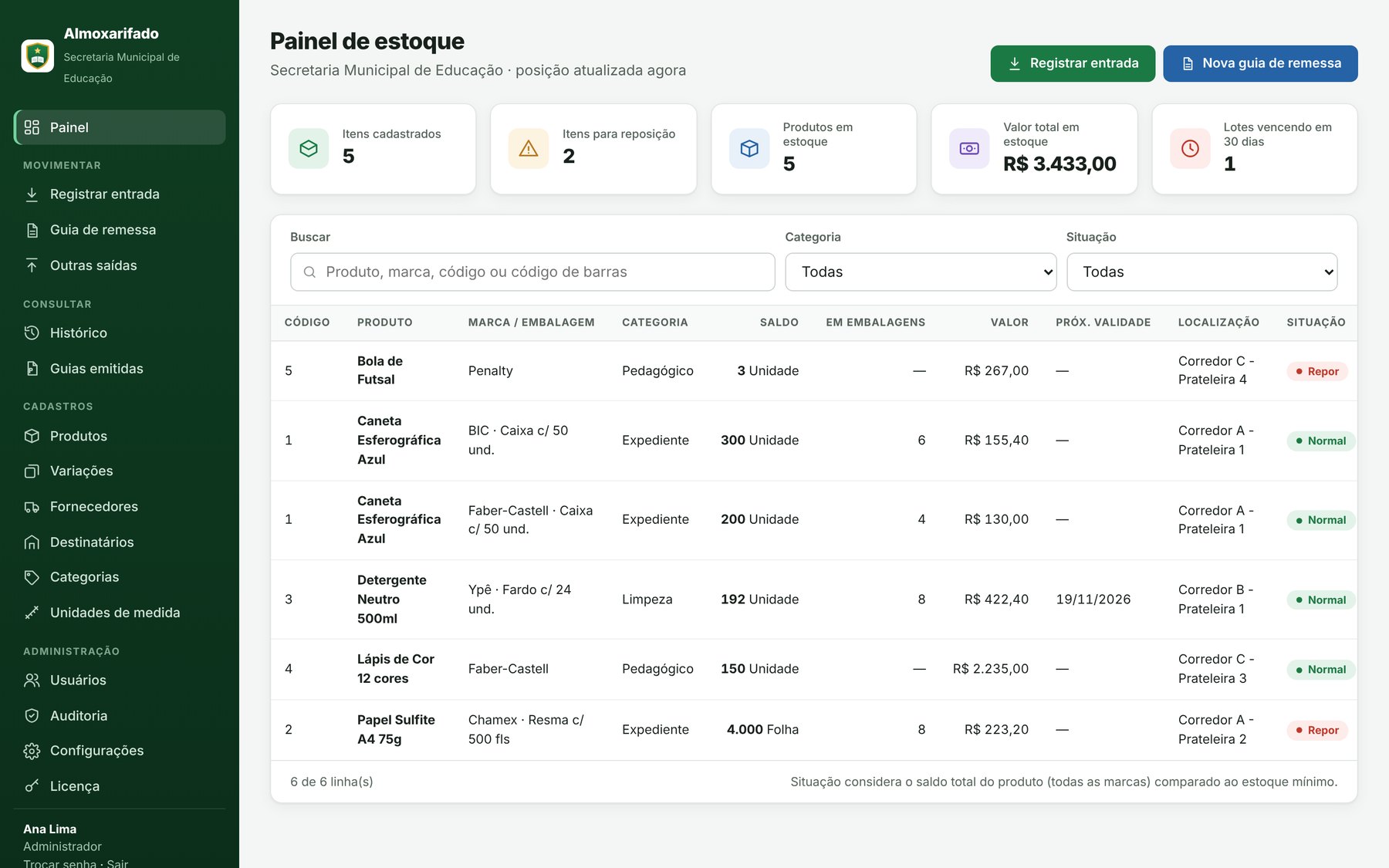The image size is (1389, 868).
Task: Click the Licença key icon
Action: (32, 786)
